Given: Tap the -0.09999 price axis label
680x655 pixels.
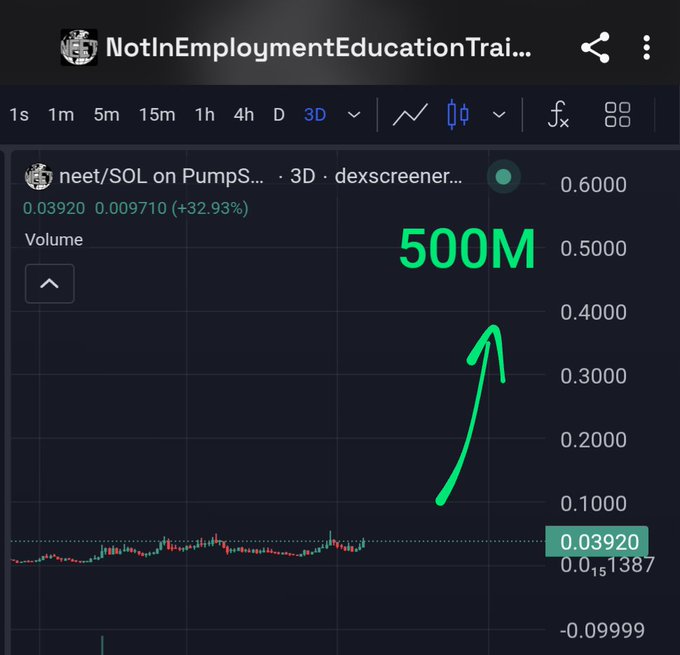Looking at the screenshot, I should click(x=602, y=630).
